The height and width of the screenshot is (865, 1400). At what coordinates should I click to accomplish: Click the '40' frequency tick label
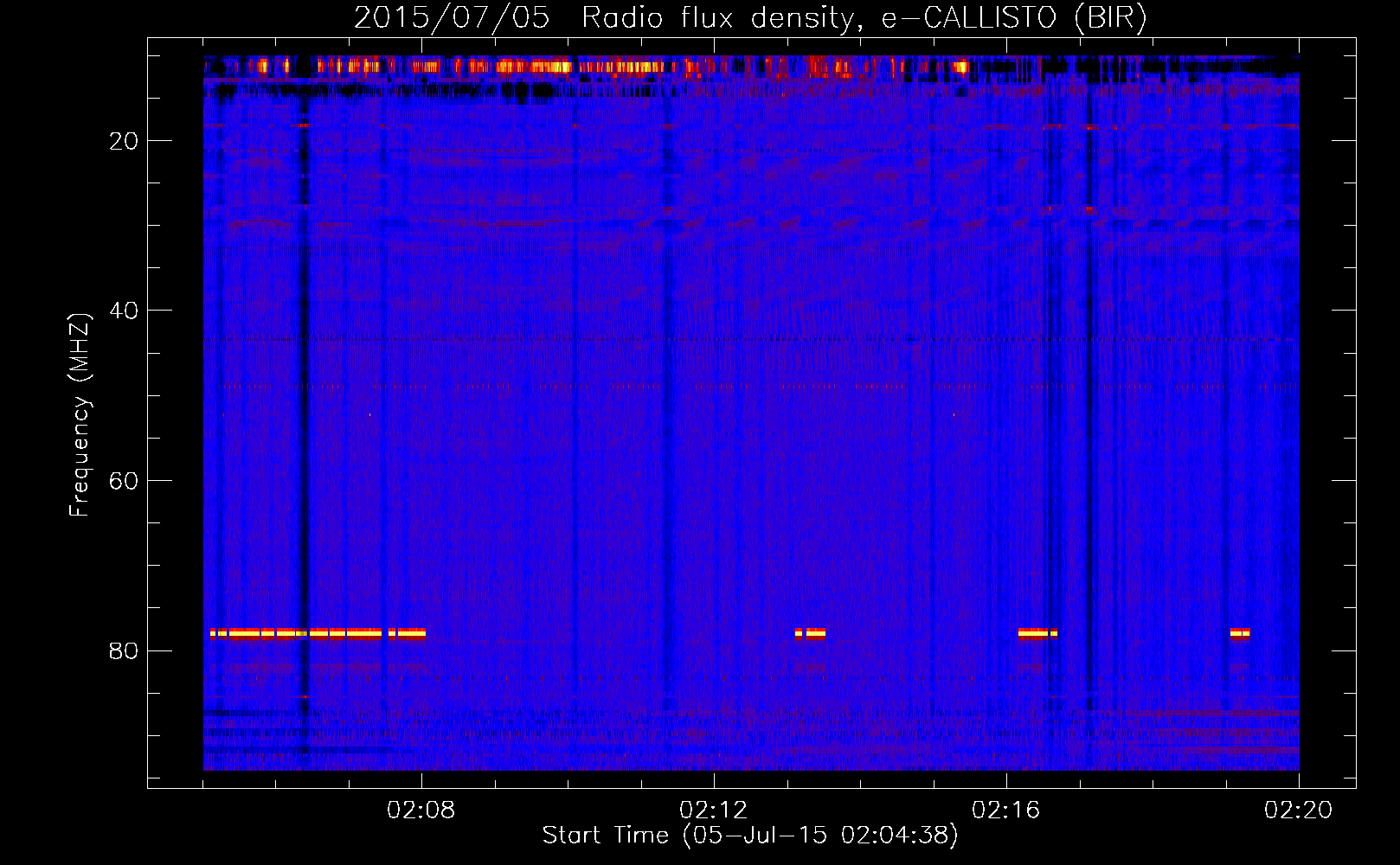(124, 311)
